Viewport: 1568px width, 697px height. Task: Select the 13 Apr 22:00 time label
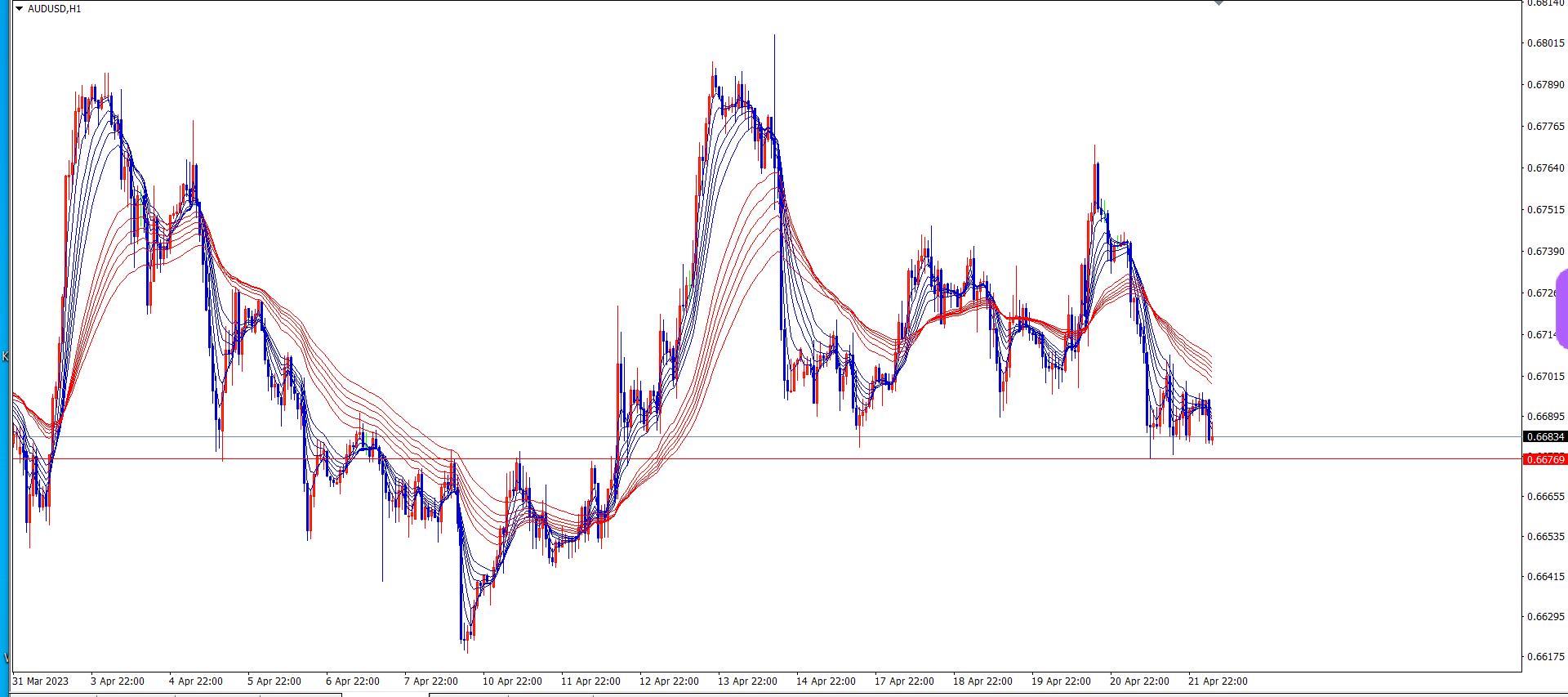pos(747,681)
